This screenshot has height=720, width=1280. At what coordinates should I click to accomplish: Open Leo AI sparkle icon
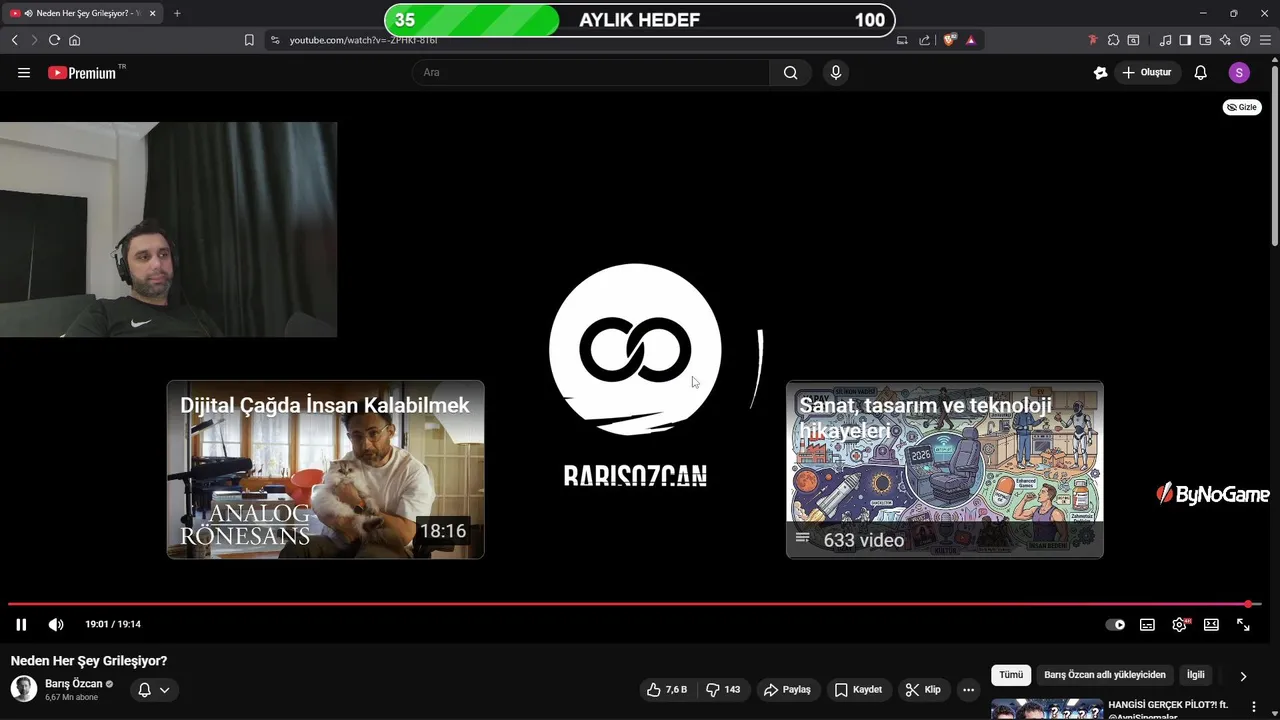click(x=1225, y=40)
